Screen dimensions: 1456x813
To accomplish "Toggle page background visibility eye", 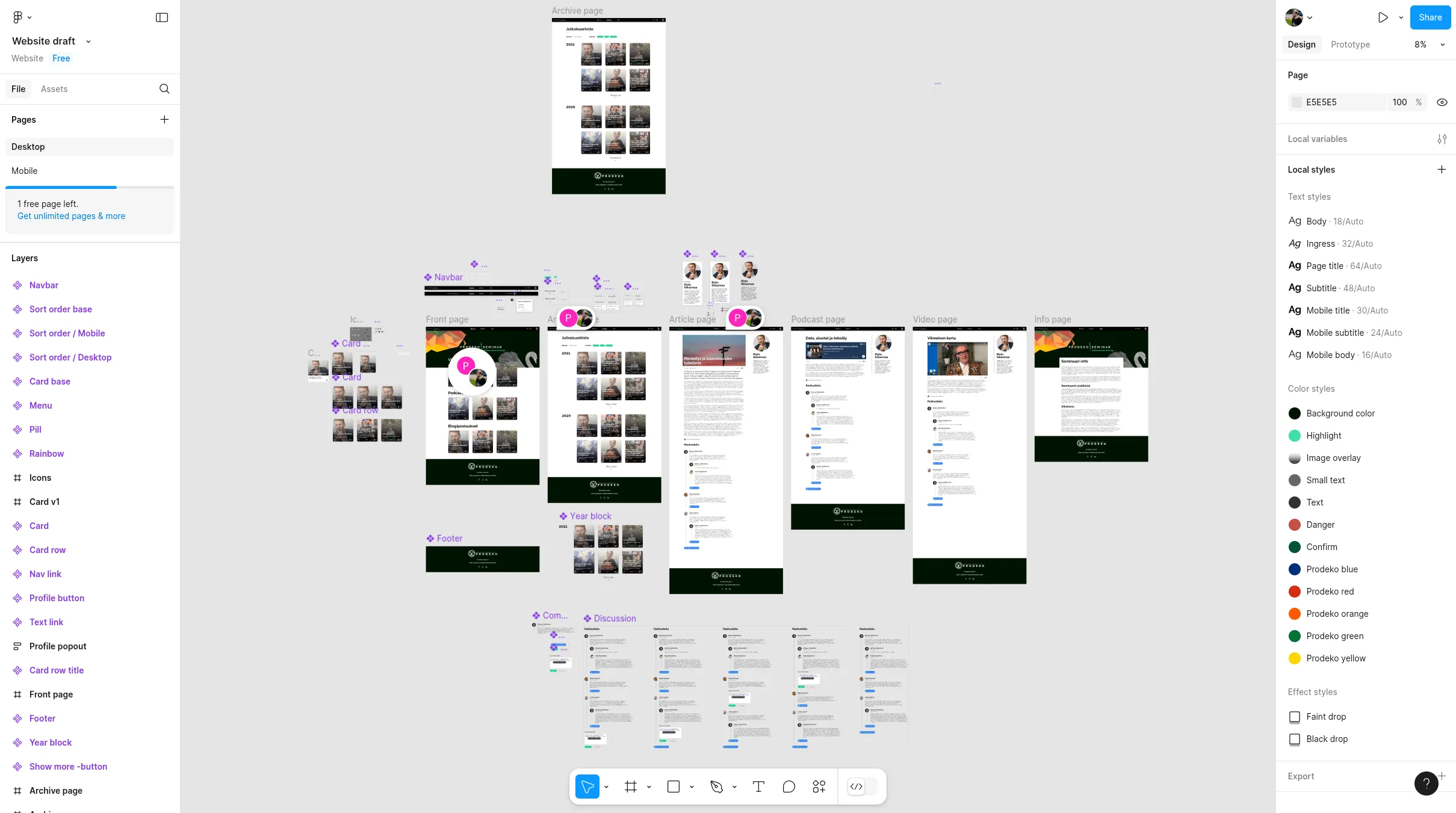I will 1442,102.
